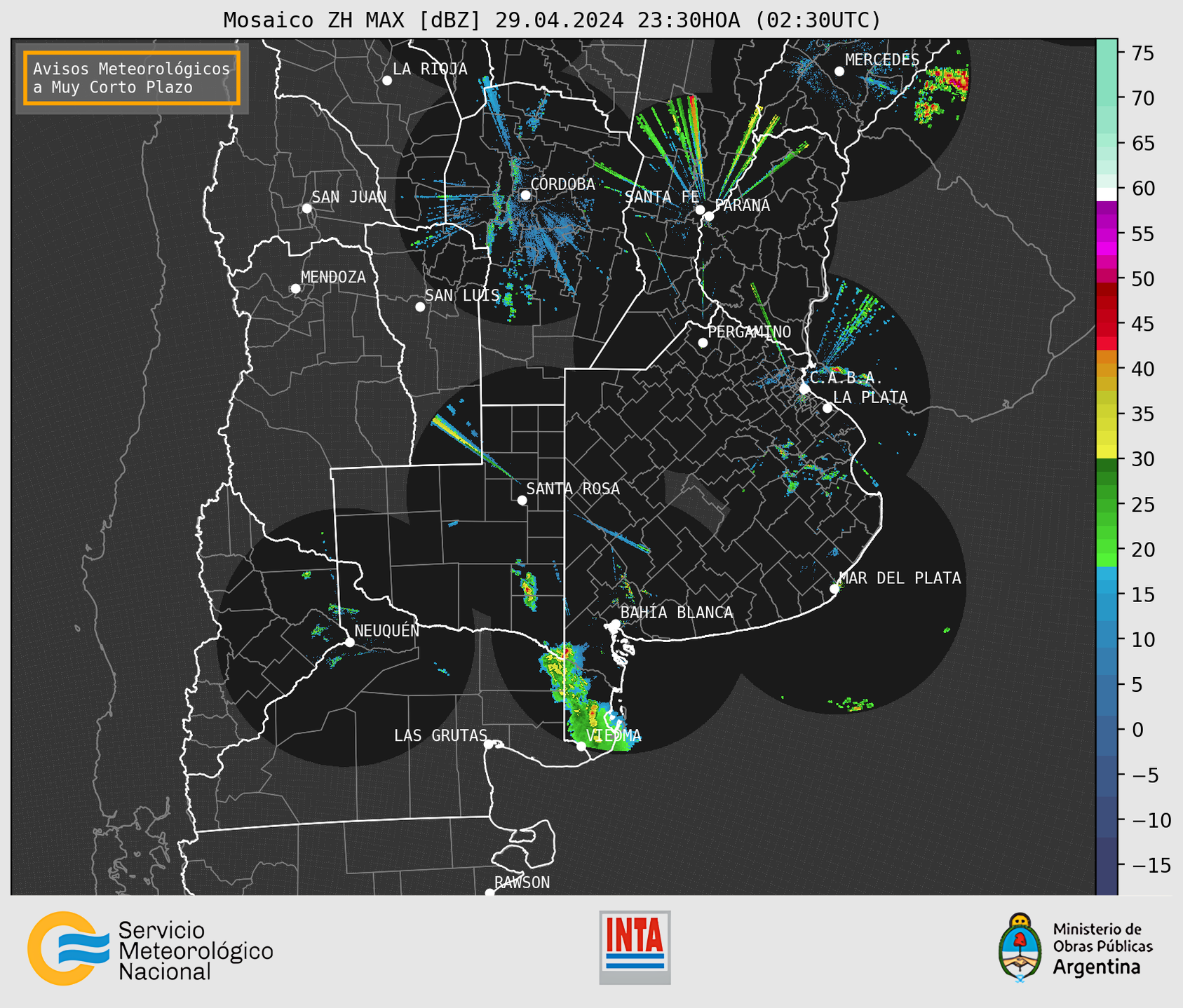Select the BAHÍA BLANCA city marker
Screen dimensions: 1183x1008
(615, 624)
